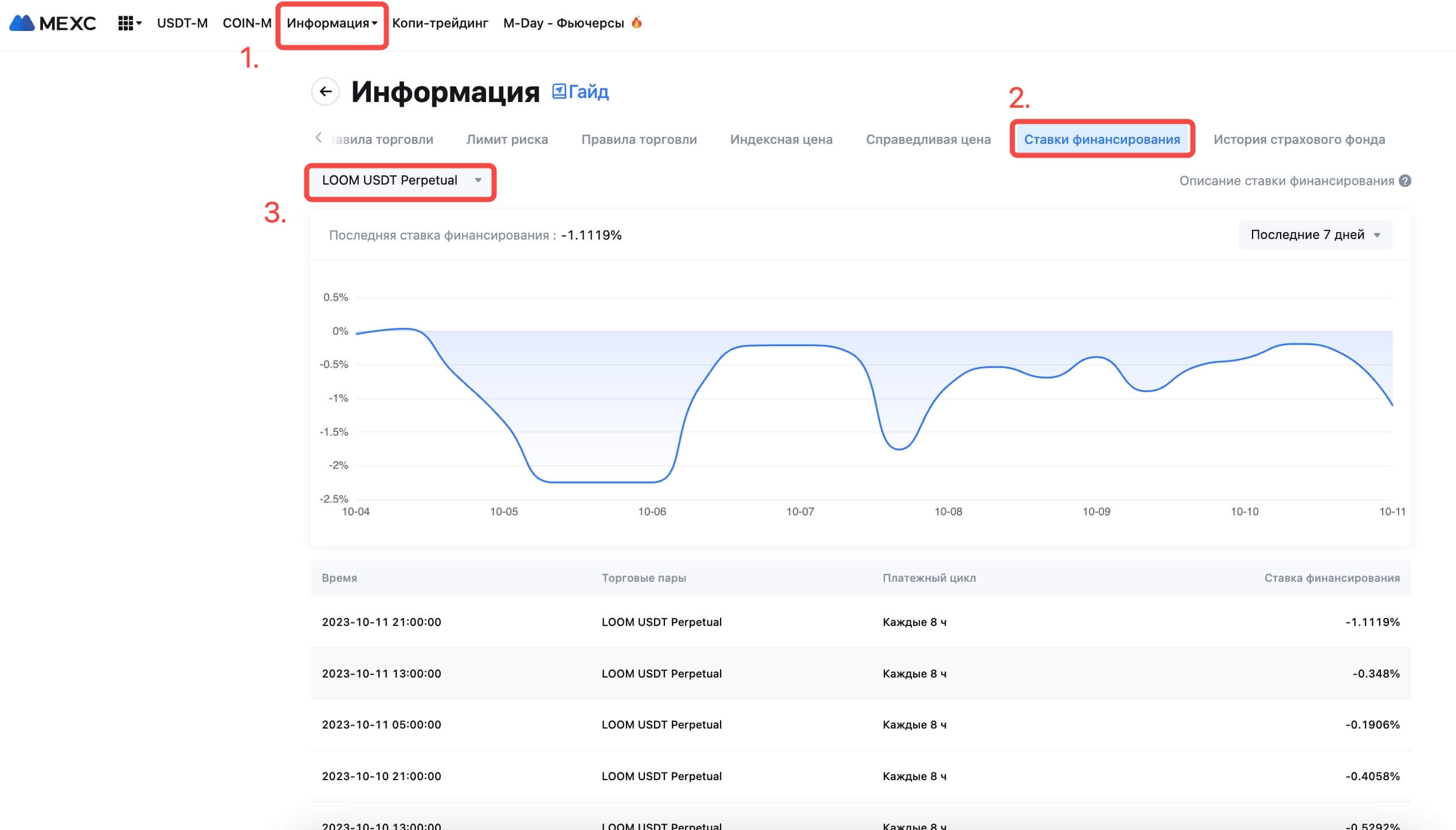Image resolution: width=1456 pixels, height=830 pixels.
Task: Click the Гайд guide icon link
Action: click(x=558, y=91)
